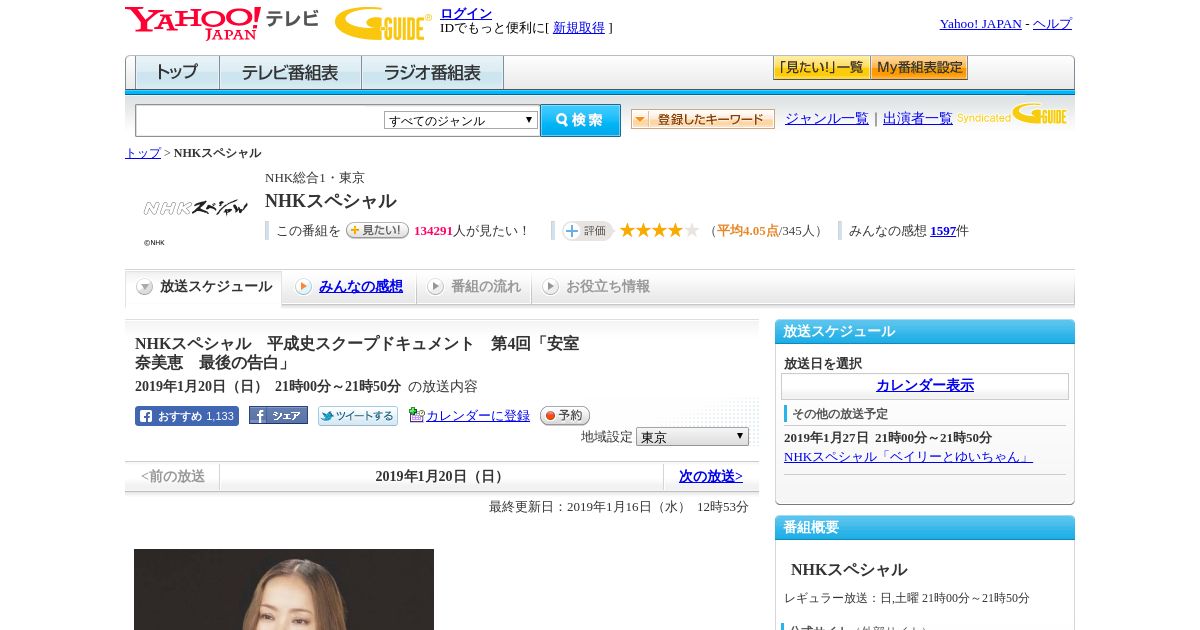Open カレンダー表示 in schedule panel
The height and width of the screenshot is (630, 1200).
925,386
